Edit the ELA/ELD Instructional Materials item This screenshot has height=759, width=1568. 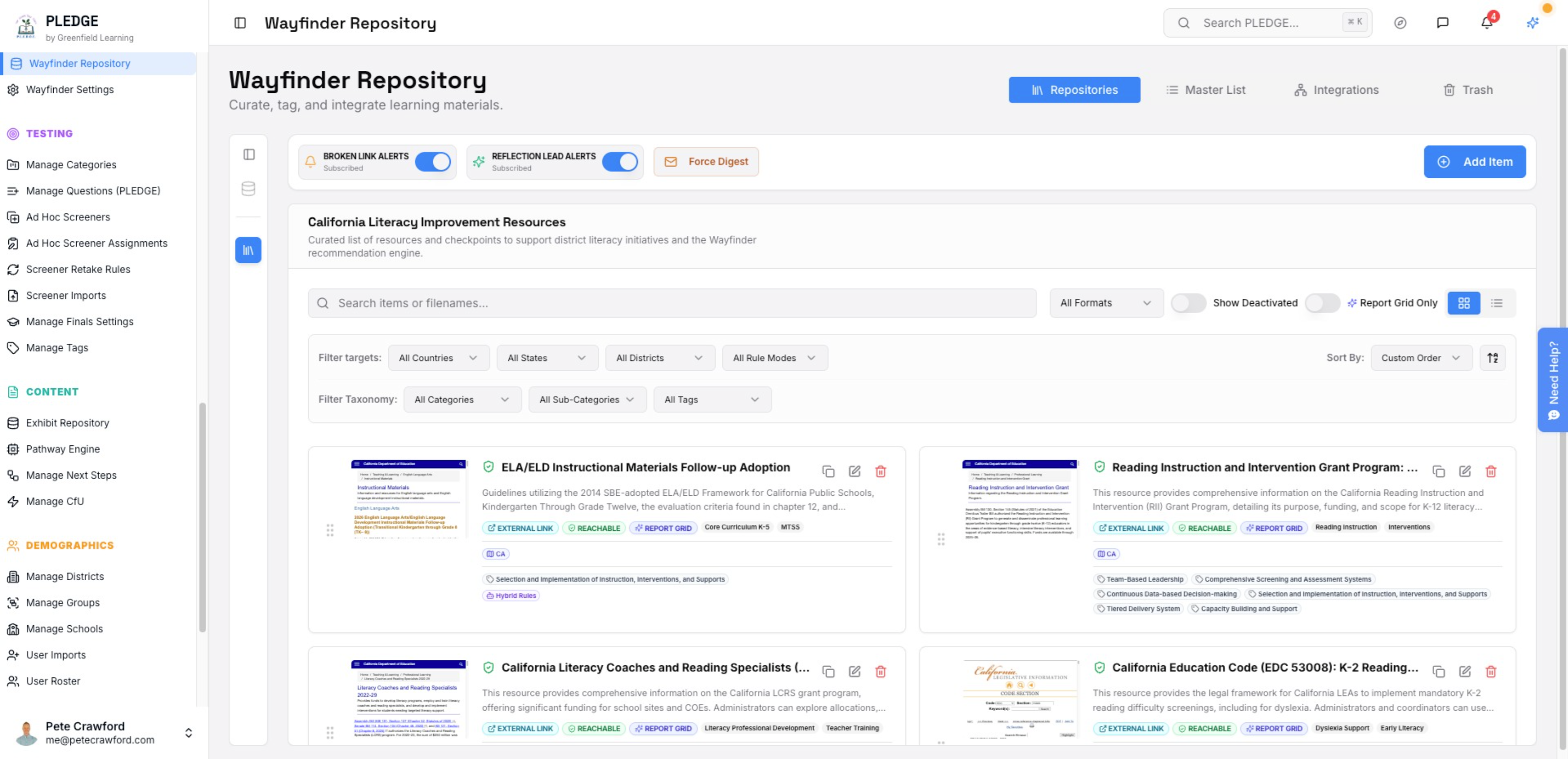click(x=855, y=471)
